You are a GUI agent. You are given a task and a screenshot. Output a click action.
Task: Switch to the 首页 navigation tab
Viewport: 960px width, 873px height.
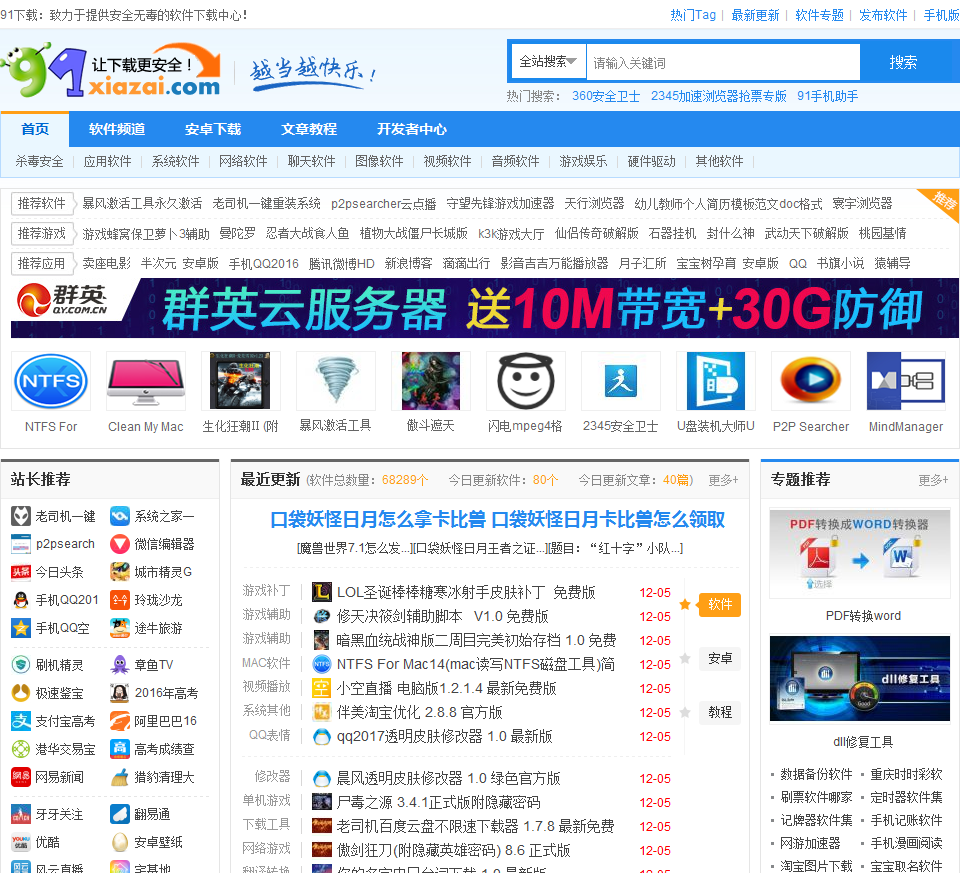[x=35, y=129]
